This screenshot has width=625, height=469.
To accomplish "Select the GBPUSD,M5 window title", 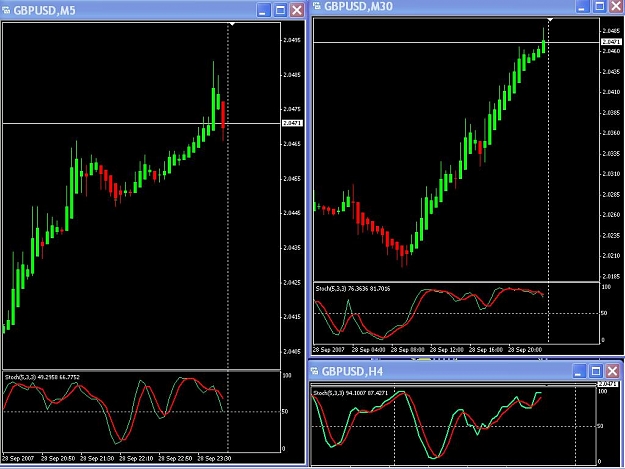I will 44,10.
